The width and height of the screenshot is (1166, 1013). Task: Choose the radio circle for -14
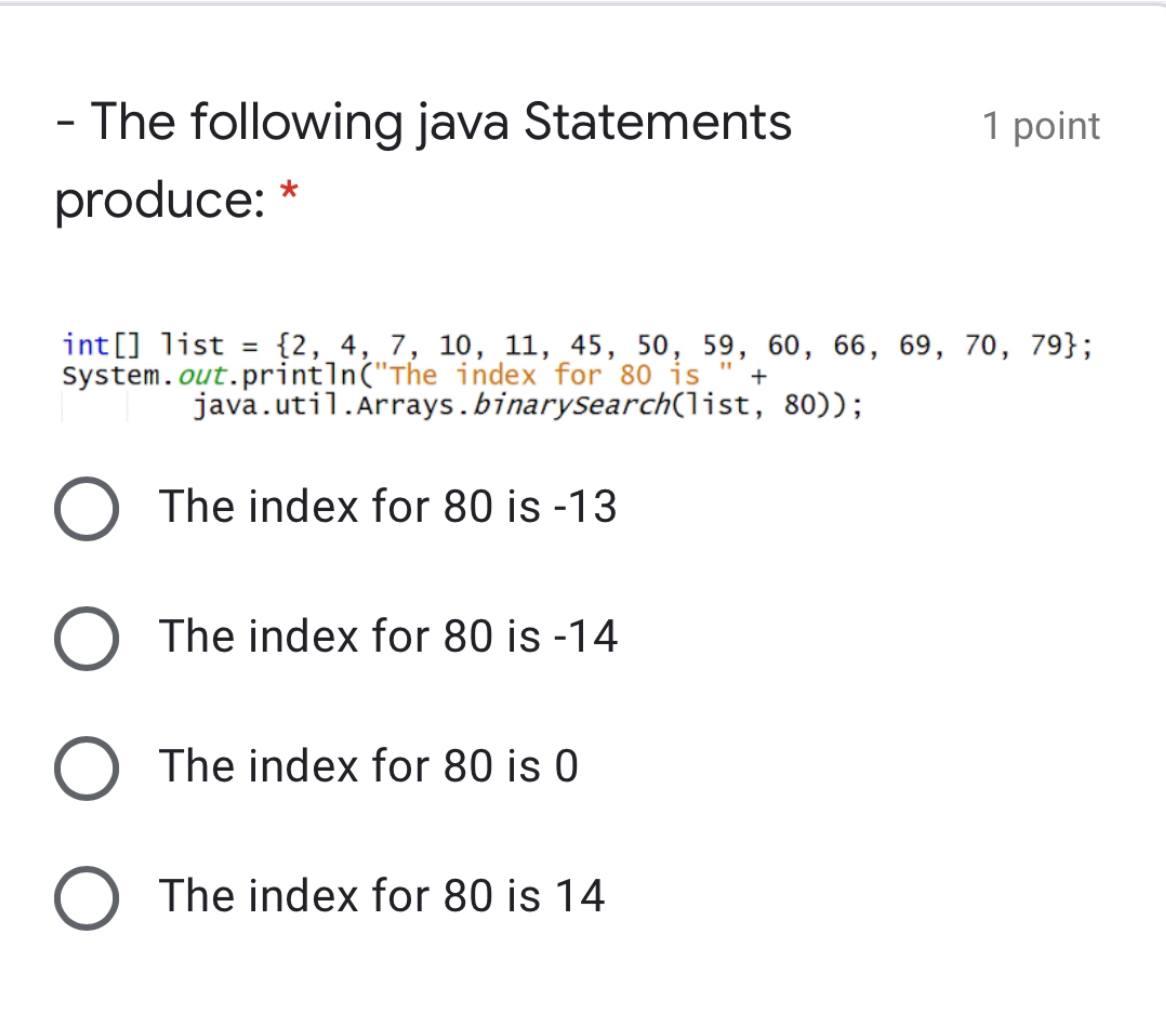[88, 637]
